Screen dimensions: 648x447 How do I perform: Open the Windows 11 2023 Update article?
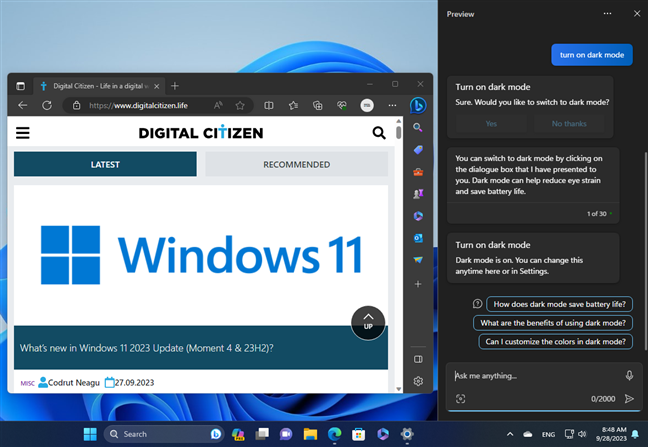pyautogui.click(x=147, y=348)
